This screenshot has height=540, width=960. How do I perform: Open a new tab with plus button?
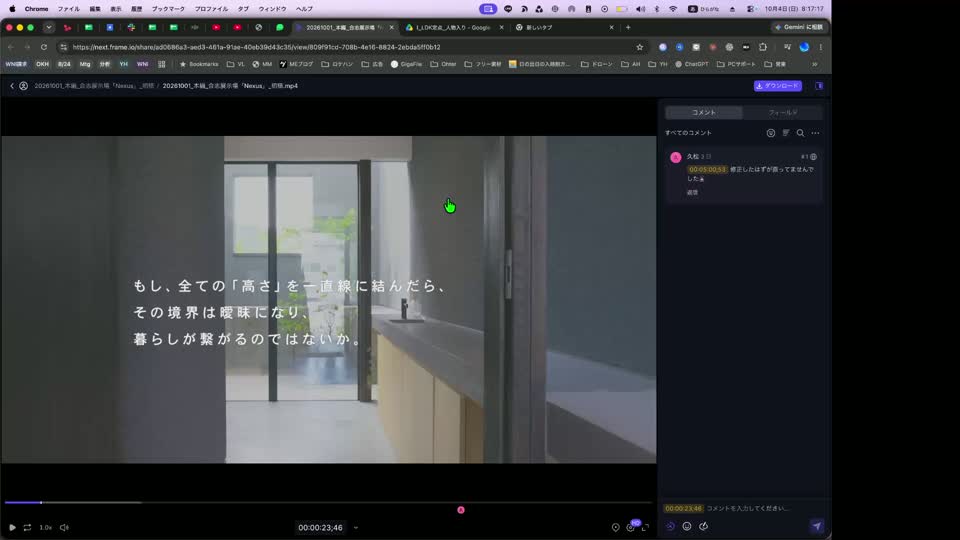[x=628, y=28]
